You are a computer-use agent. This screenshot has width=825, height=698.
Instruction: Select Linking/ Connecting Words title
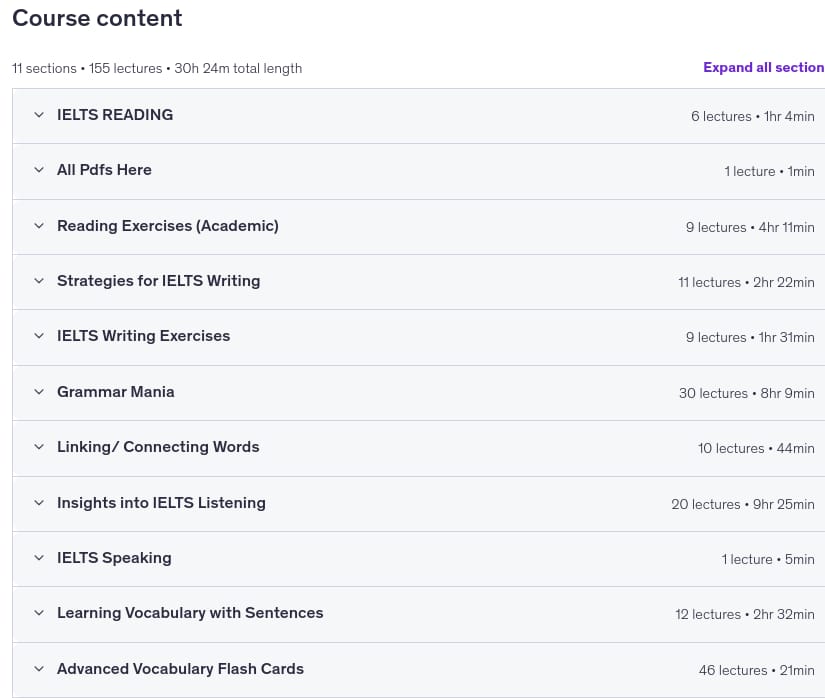coord(158,447)
